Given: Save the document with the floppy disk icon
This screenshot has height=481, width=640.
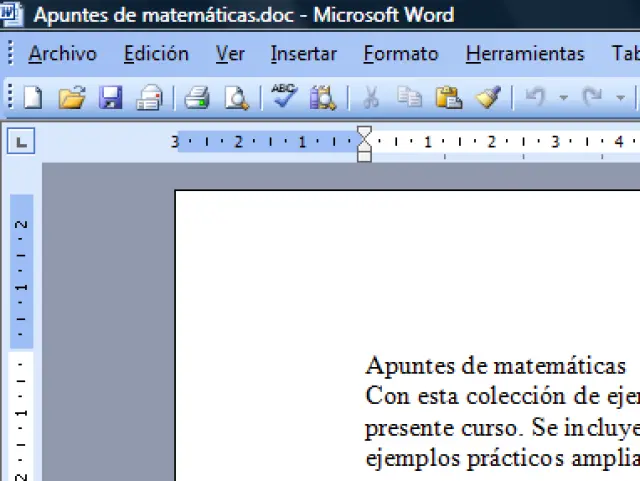Looking at the screenshot, I should point(110,98).
